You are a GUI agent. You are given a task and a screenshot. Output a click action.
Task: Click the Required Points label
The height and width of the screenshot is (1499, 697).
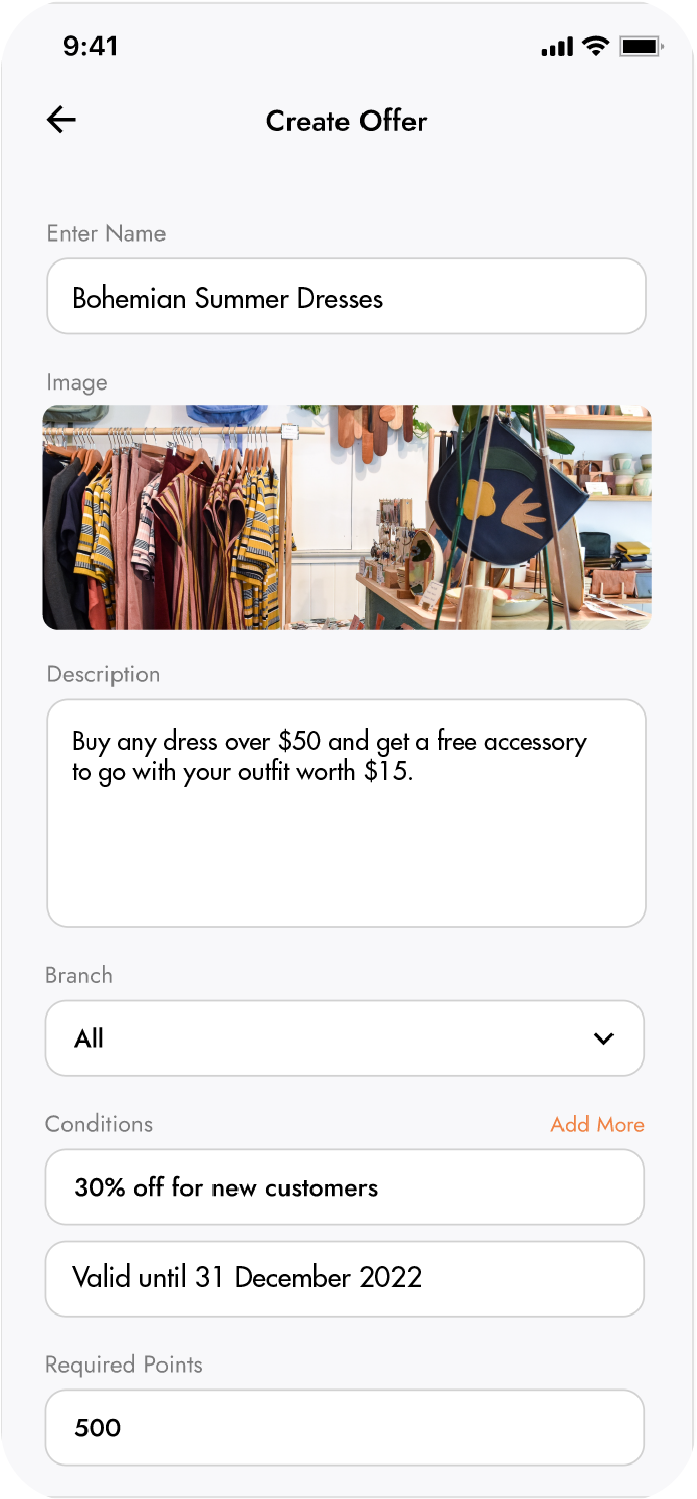(124, 1365)
